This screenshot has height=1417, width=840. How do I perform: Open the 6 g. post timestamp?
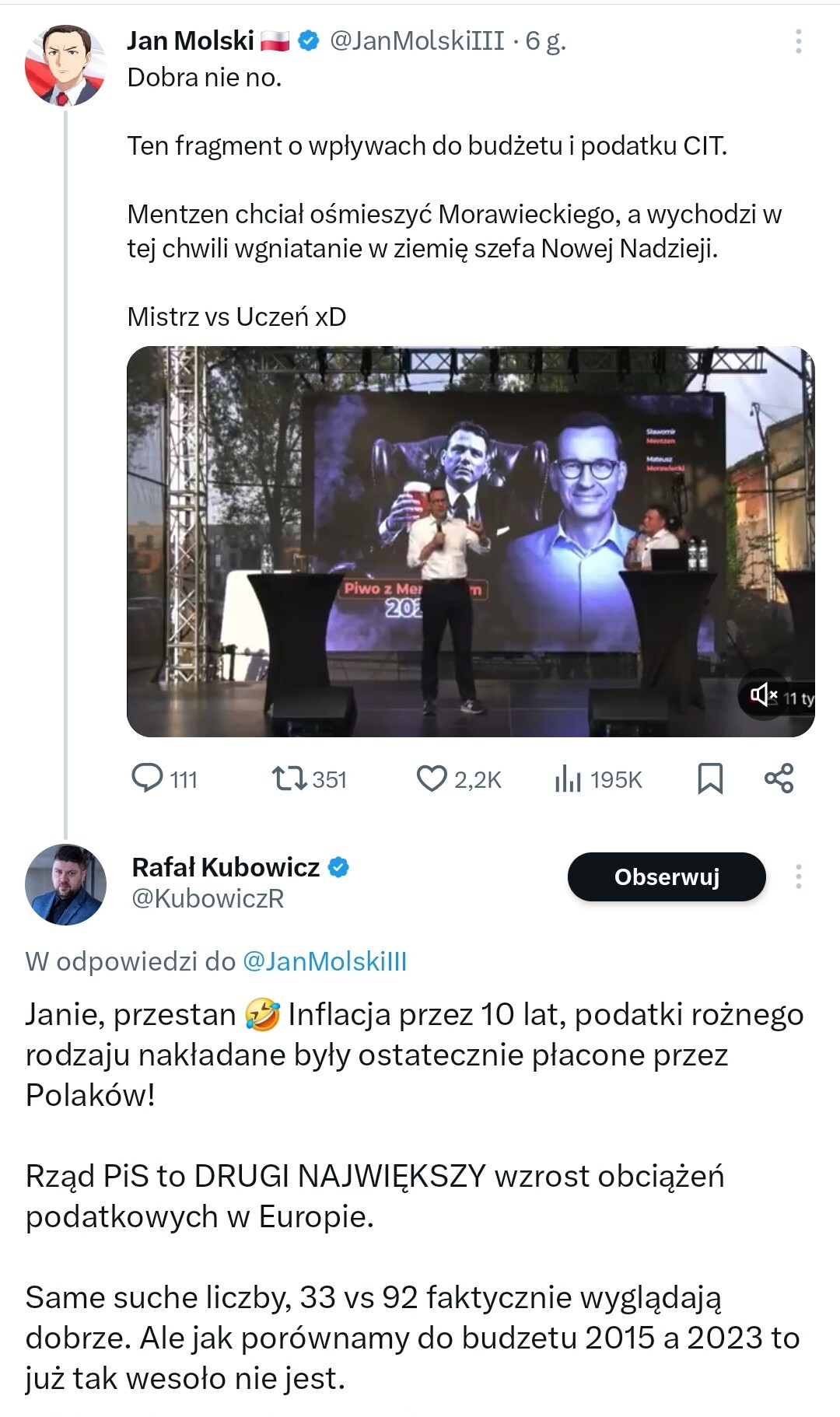545,40
